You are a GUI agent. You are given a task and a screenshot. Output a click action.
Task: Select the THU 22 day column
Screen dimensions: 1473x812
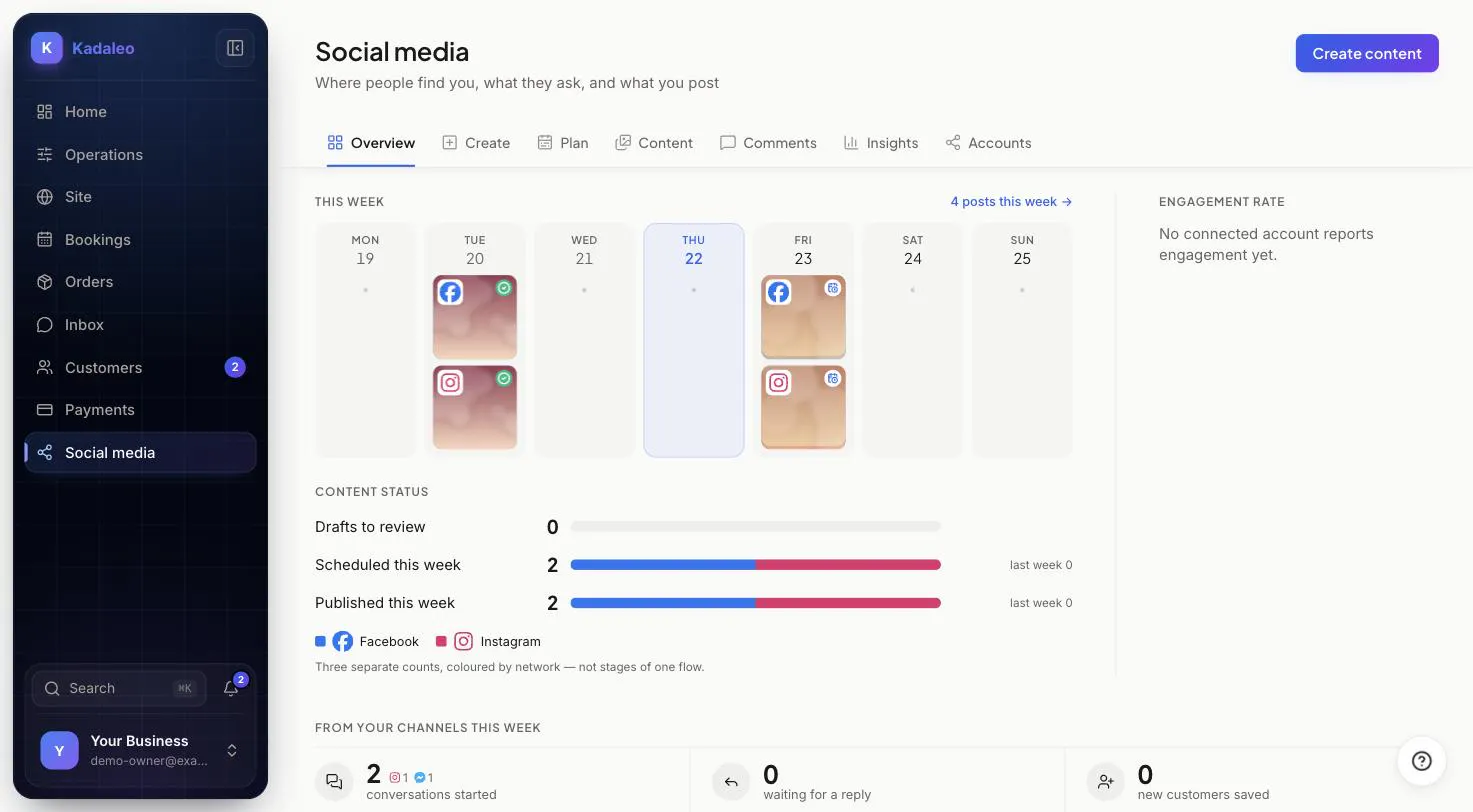pos(694,340)
